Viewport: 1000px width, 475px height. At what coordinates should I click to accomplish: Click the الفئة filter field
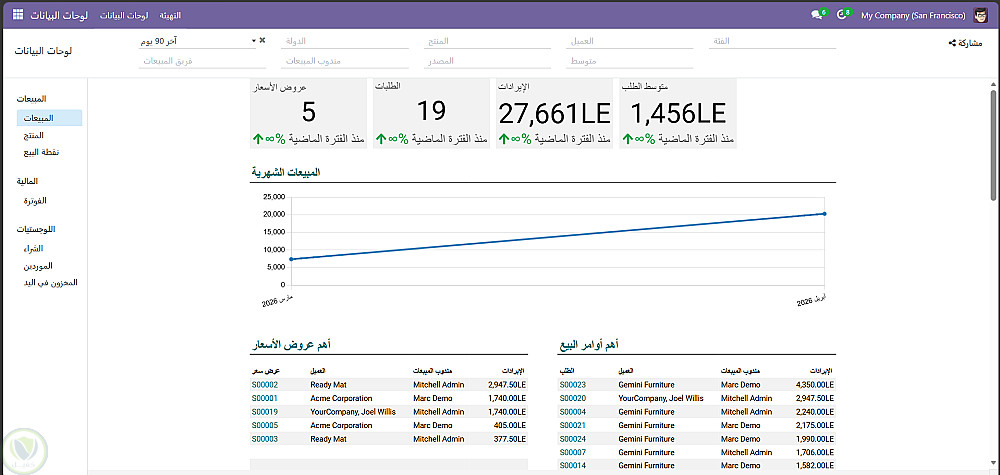pos(772,41)
